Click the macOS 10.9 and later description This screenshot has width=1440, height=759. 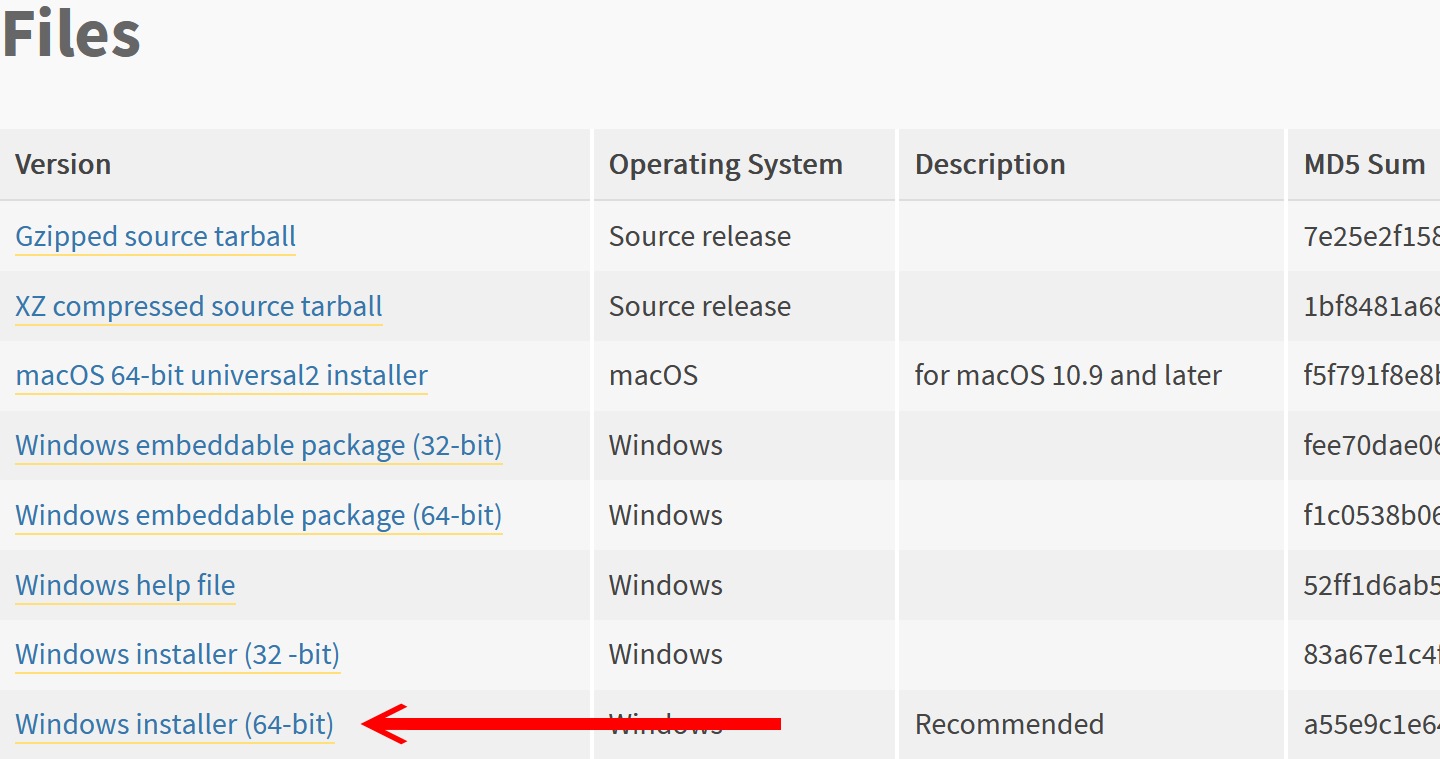(x=1067, y=375)
